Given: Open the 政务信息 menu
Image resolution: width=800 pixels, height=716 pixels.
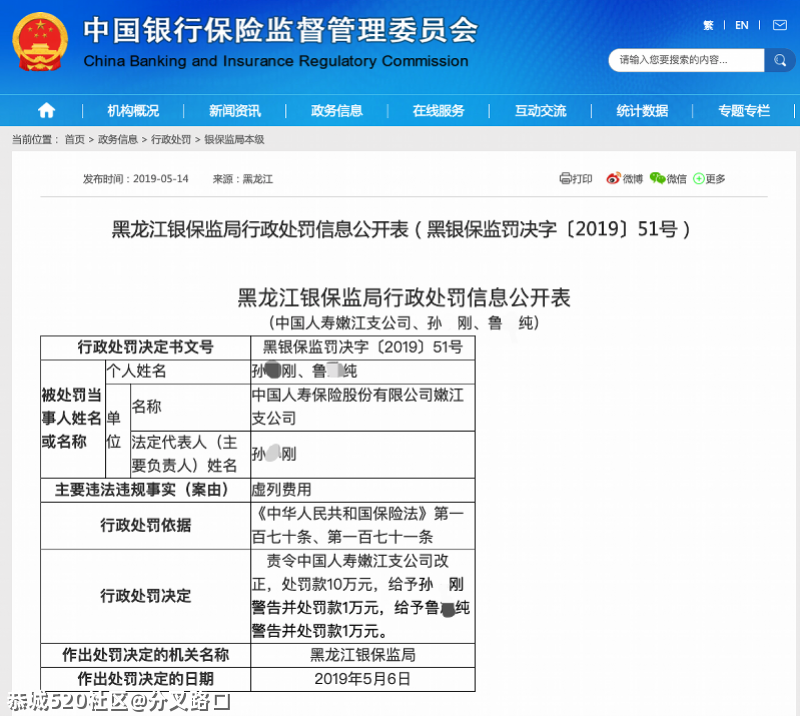Looking at the screenshot, I should click(x=337, y=111).
